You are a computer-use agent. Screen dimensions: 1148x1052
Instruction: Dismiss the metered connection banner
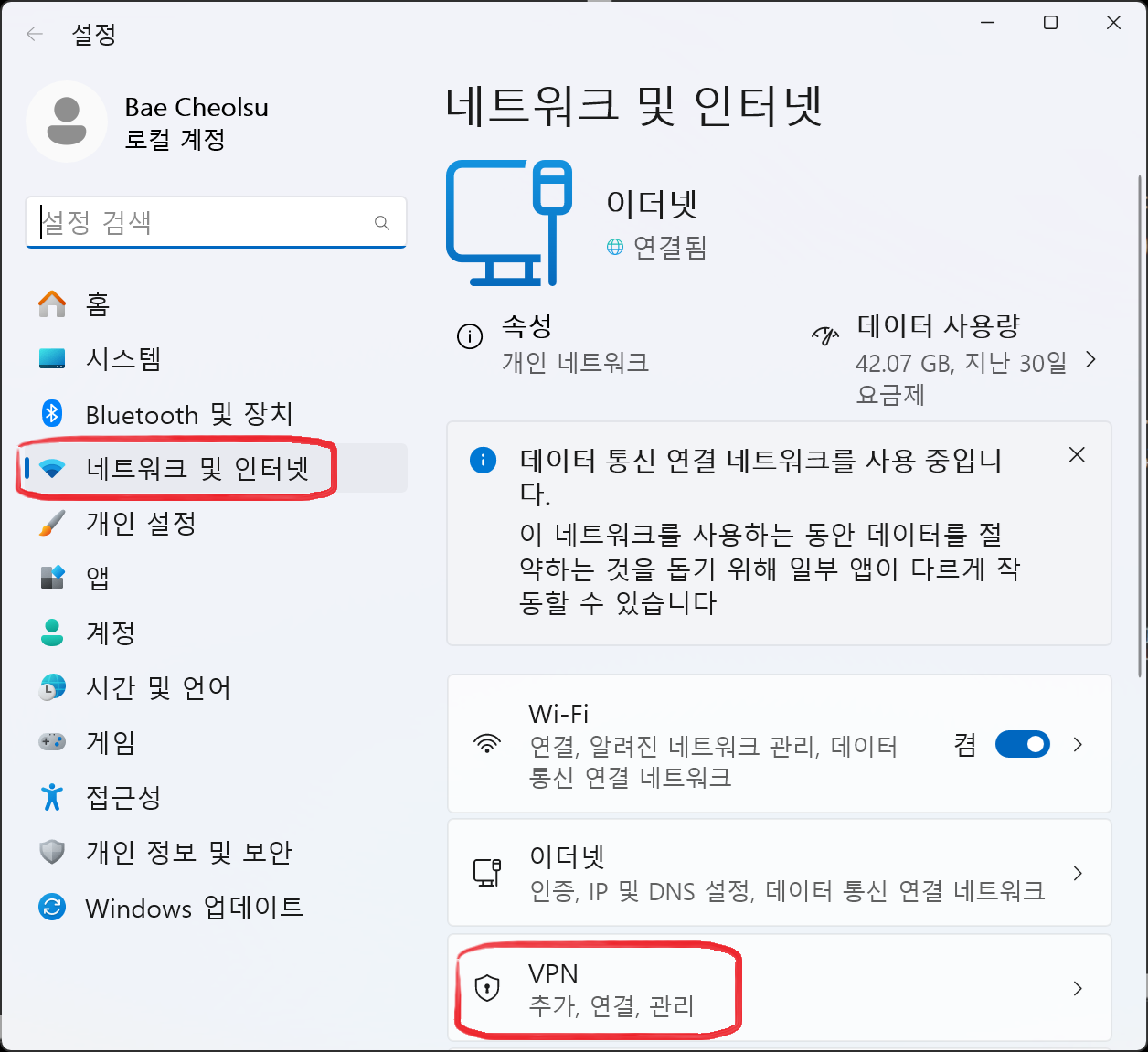tap(1077, 454)
